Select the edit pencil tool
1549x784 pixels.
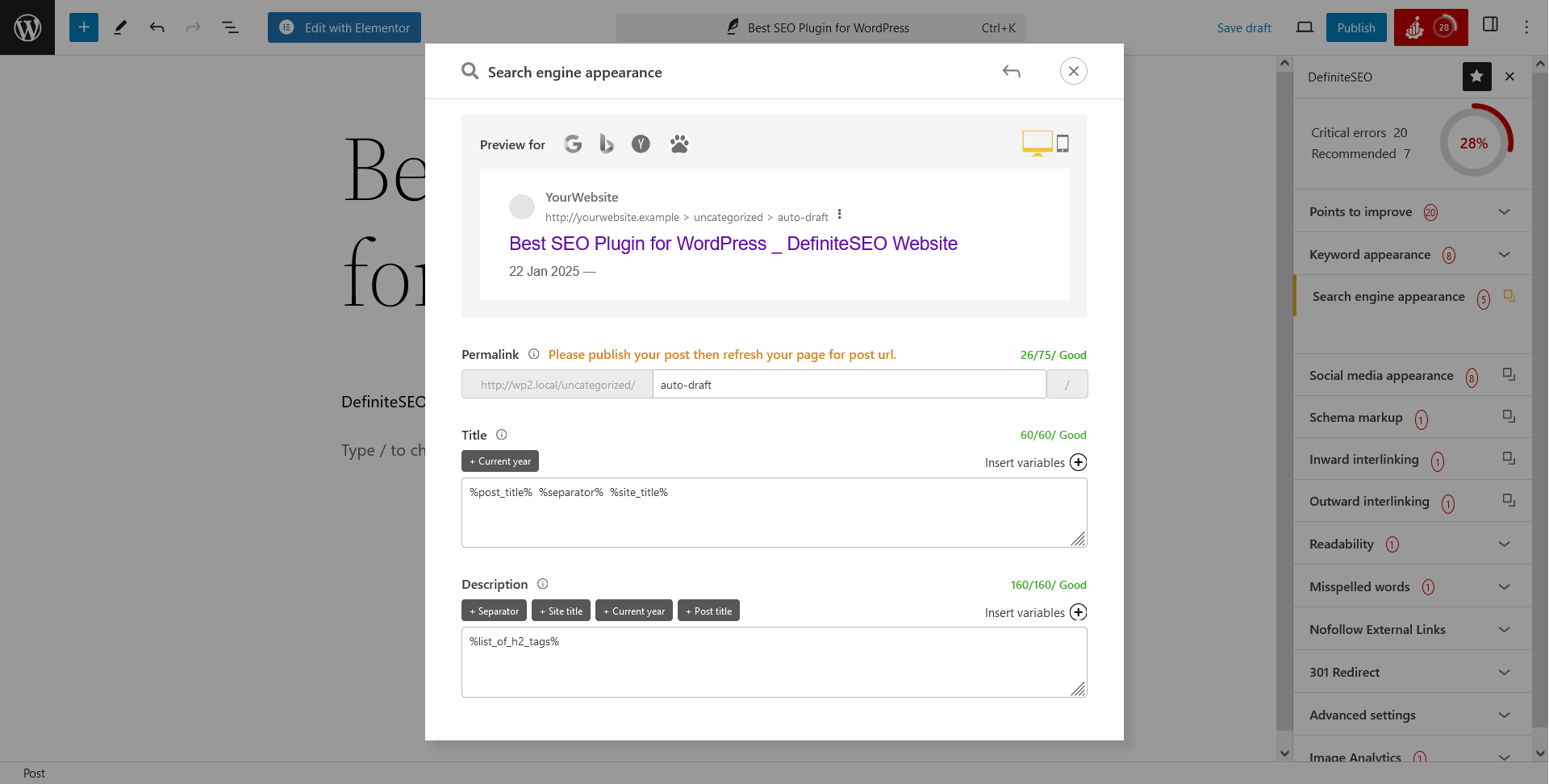pos(121,27)
